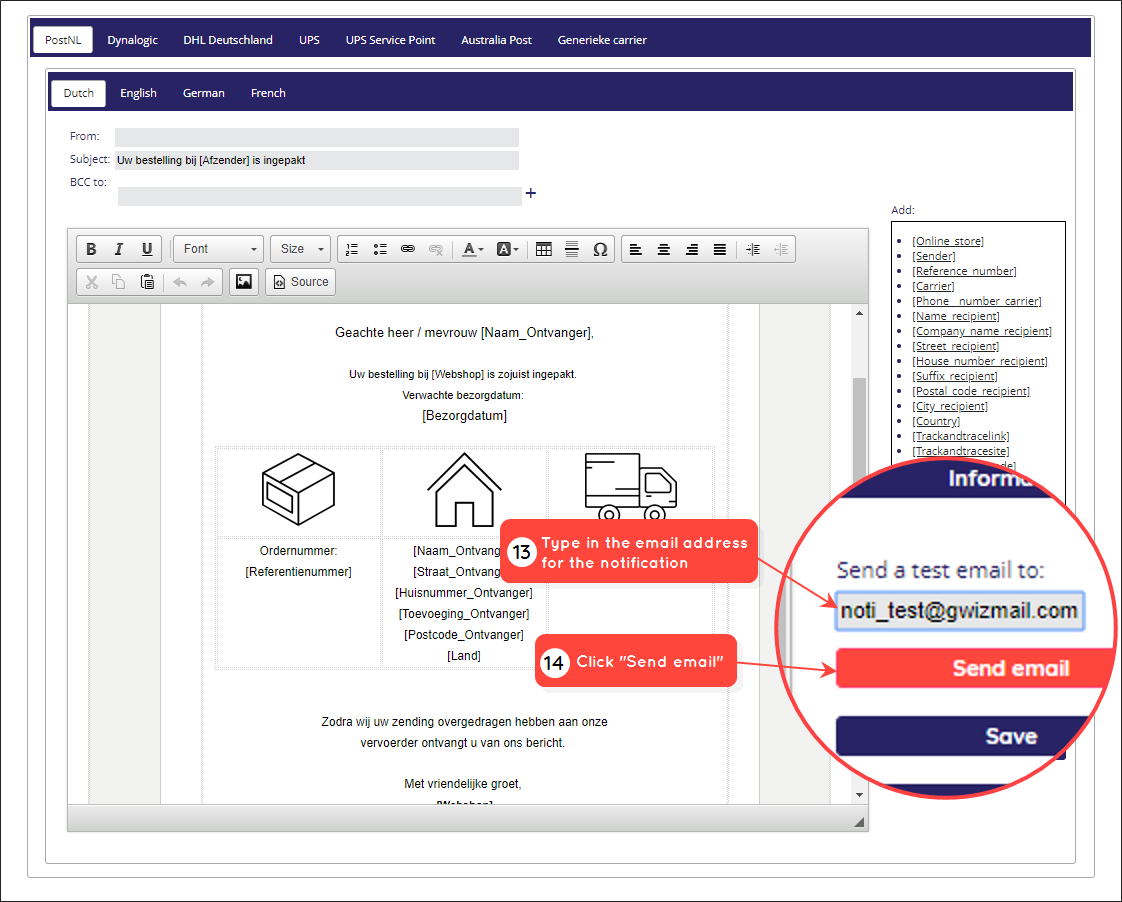Select the PostNL carrier tab
Screen dimensions: 1122x902
pos(63,40)
